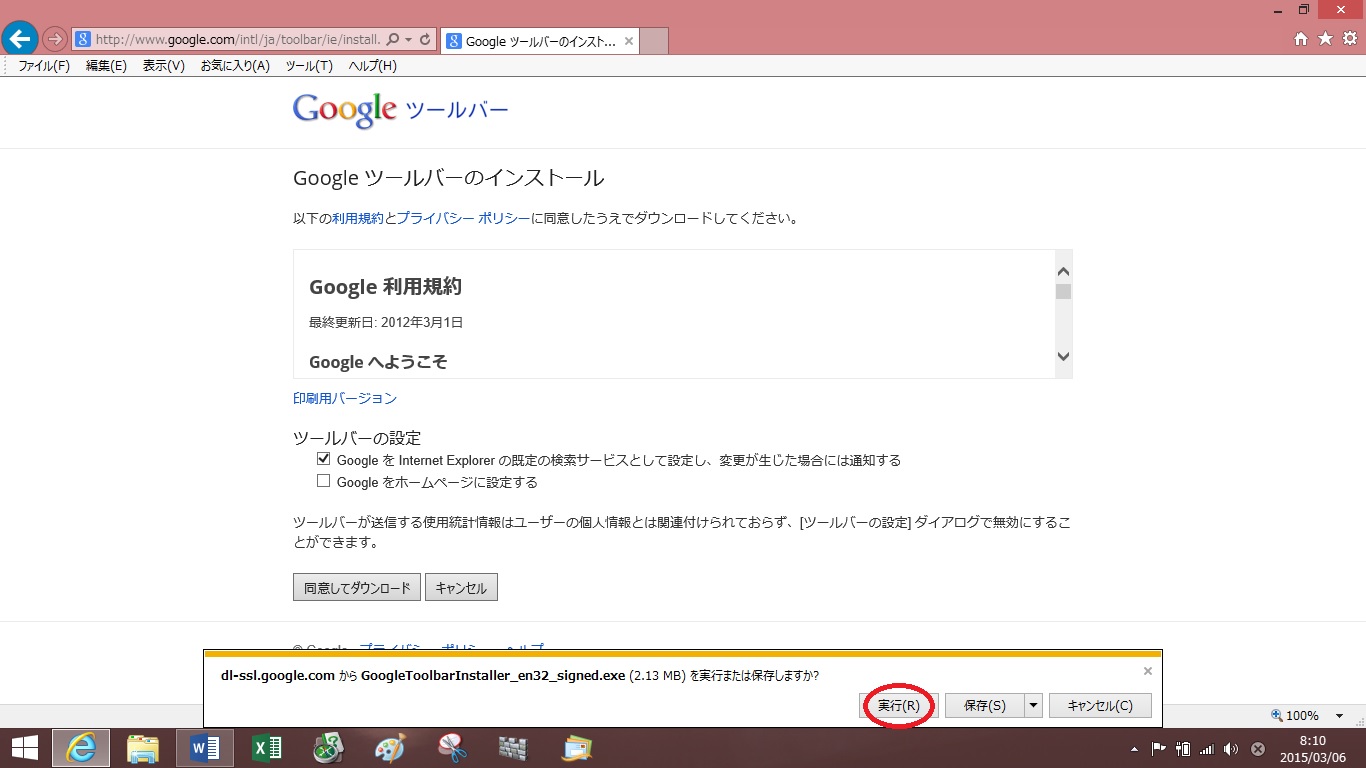Click the search magnifier in address bar
Viewport: 1366px width, 768px height.
392,40
